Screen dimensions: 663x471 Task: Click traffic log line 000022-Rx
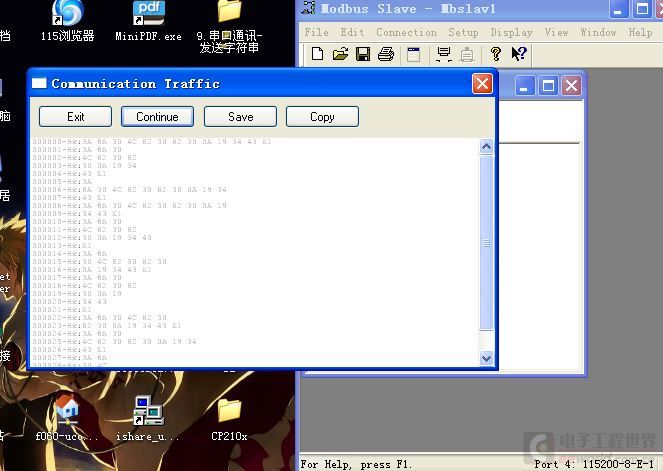[99, 318]
